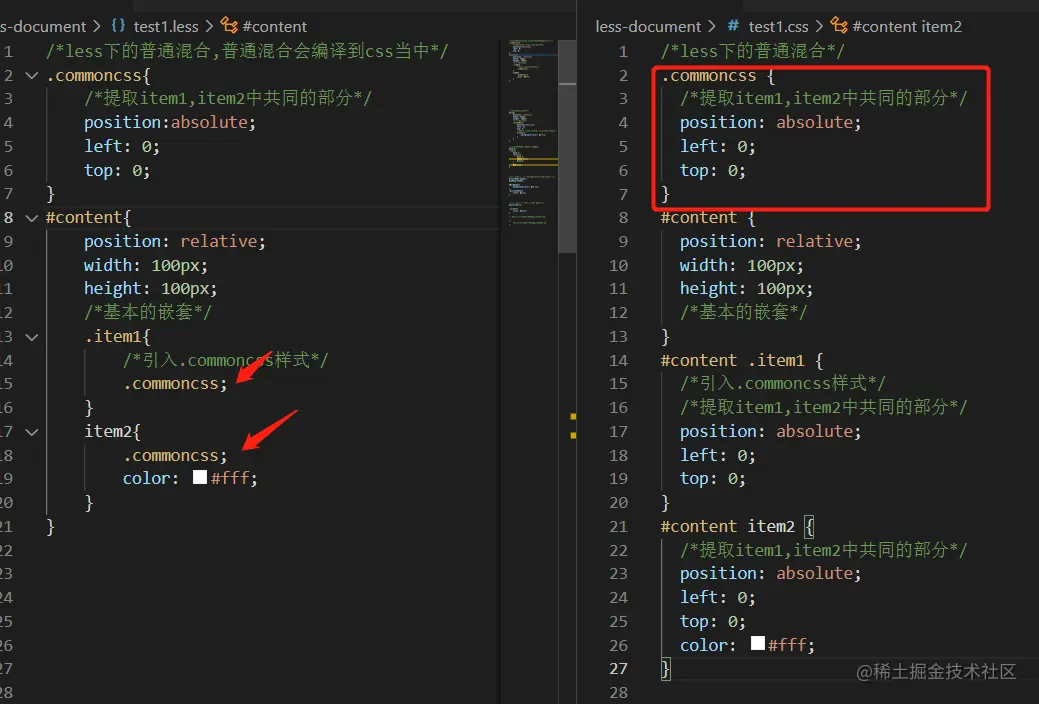Click #content item2 breadcrumb in right editor
1039x704 pixels.
click(906, 27)
